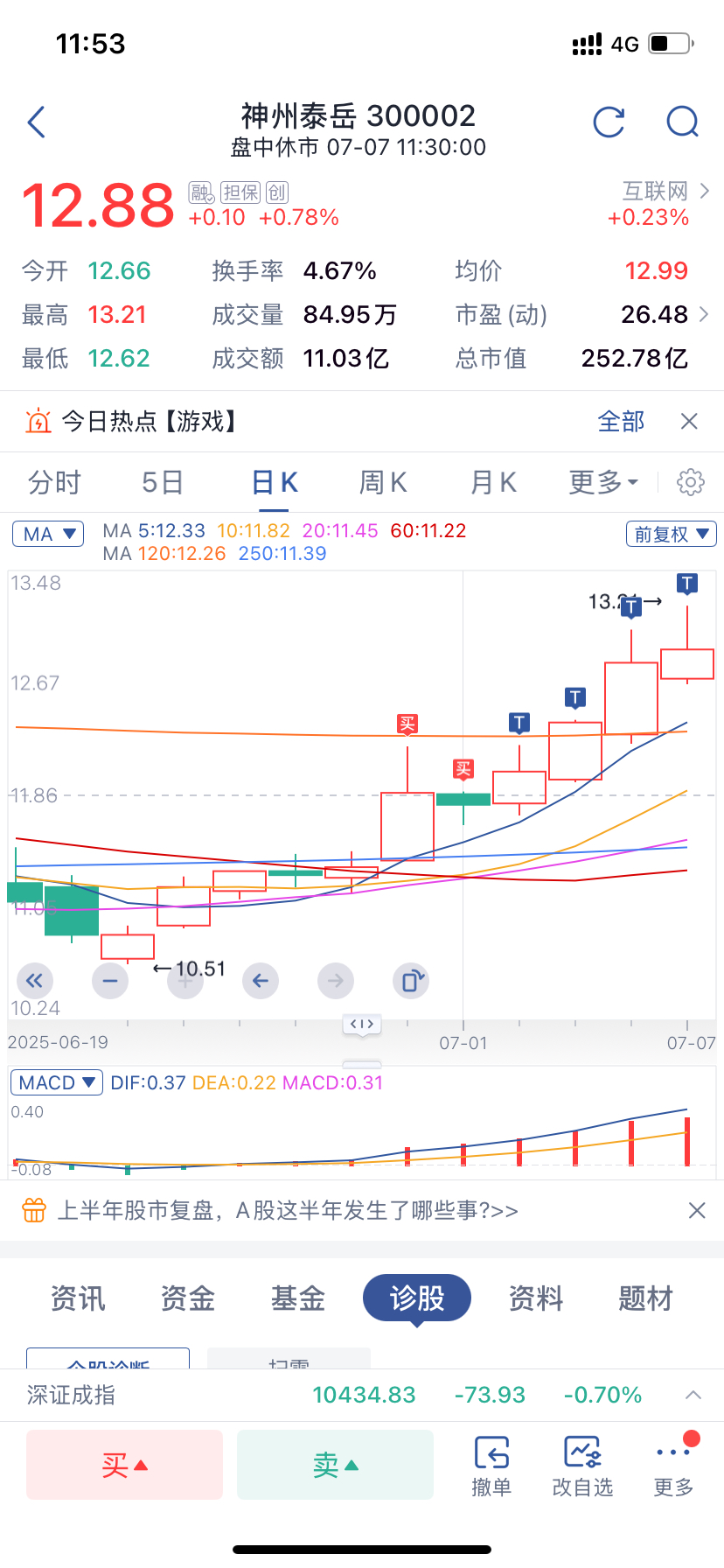Jump to earliest candles double-arrow button
The width and height of the screenshot is (724, 1568).
coord(34,981)
